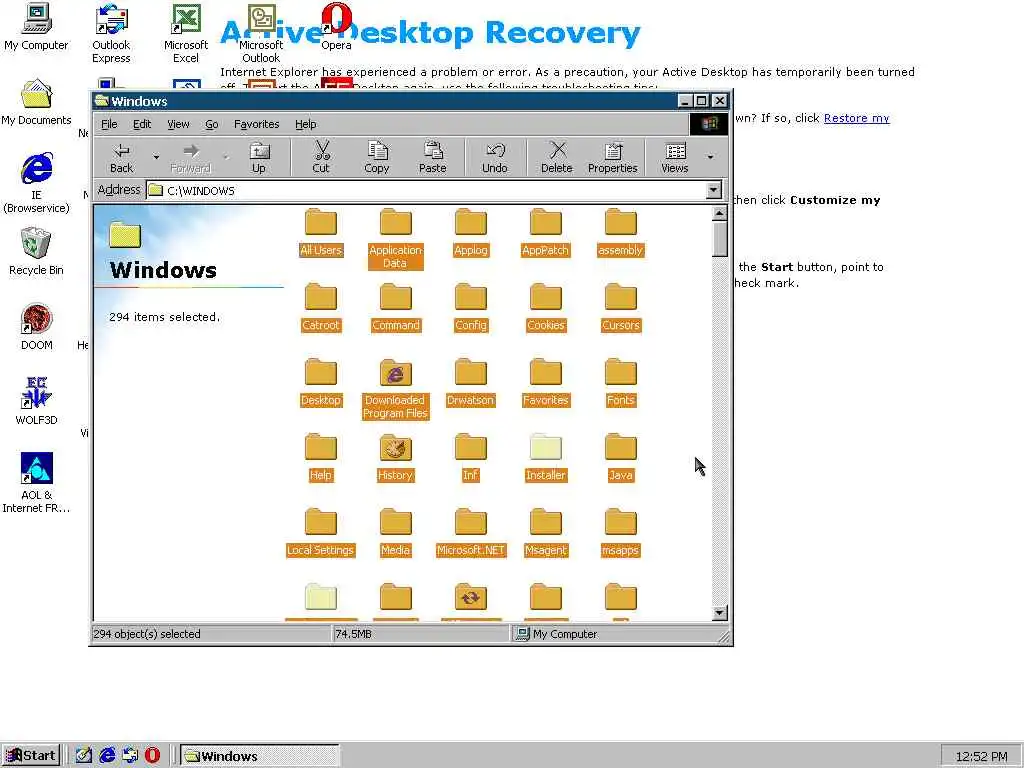Expand the Views dropdown arrow
The image size is (1024, 768).
[710, 157]
